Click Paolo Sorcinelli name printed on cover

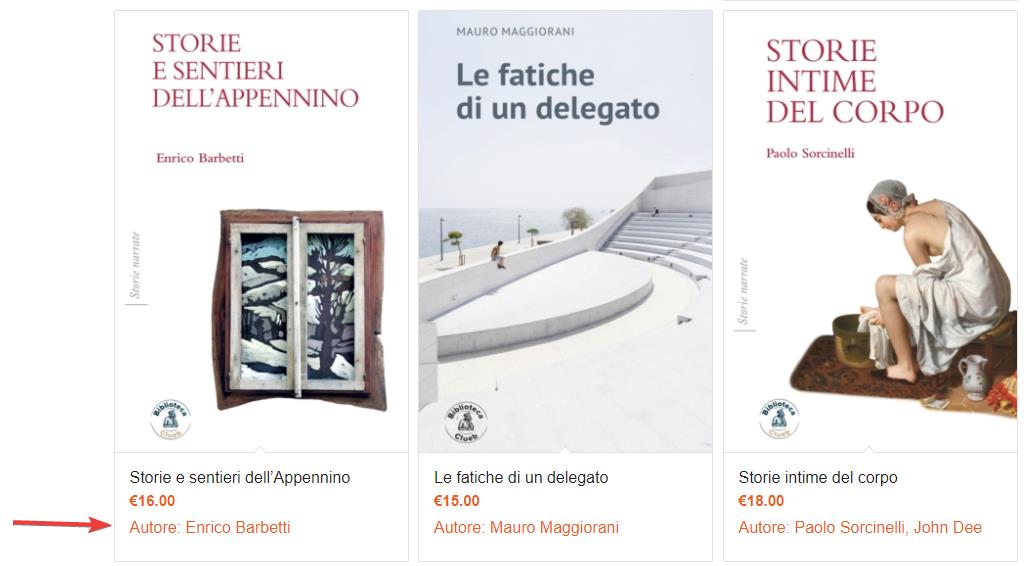point(810,153)
